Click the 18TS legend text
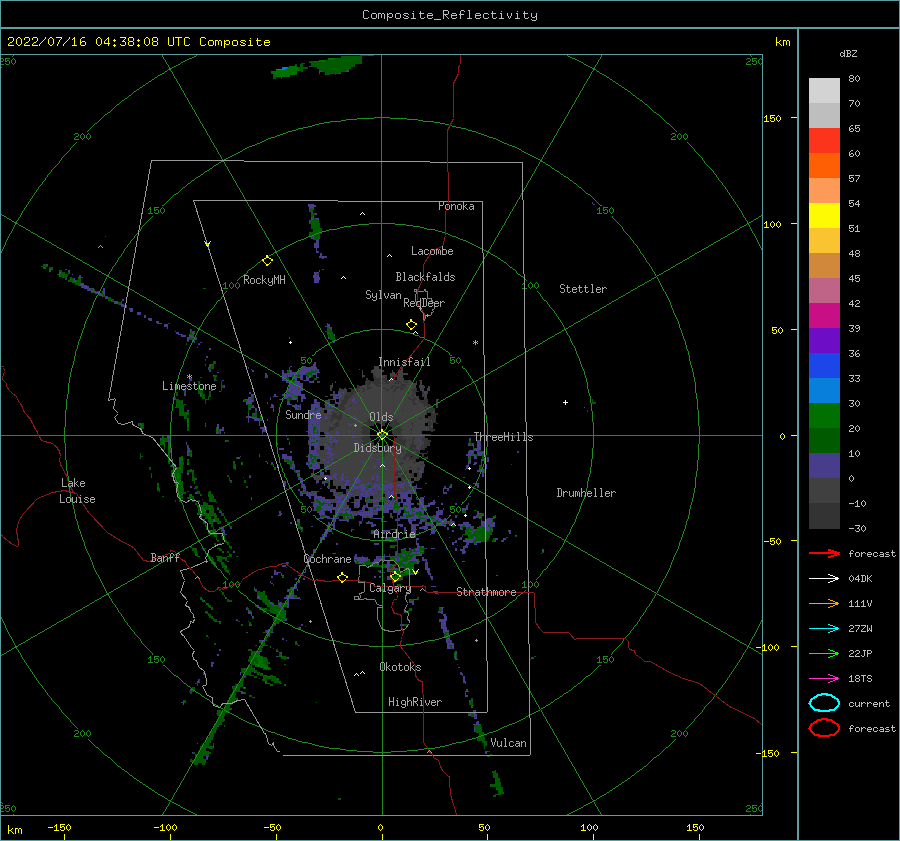 coord(860,679)
